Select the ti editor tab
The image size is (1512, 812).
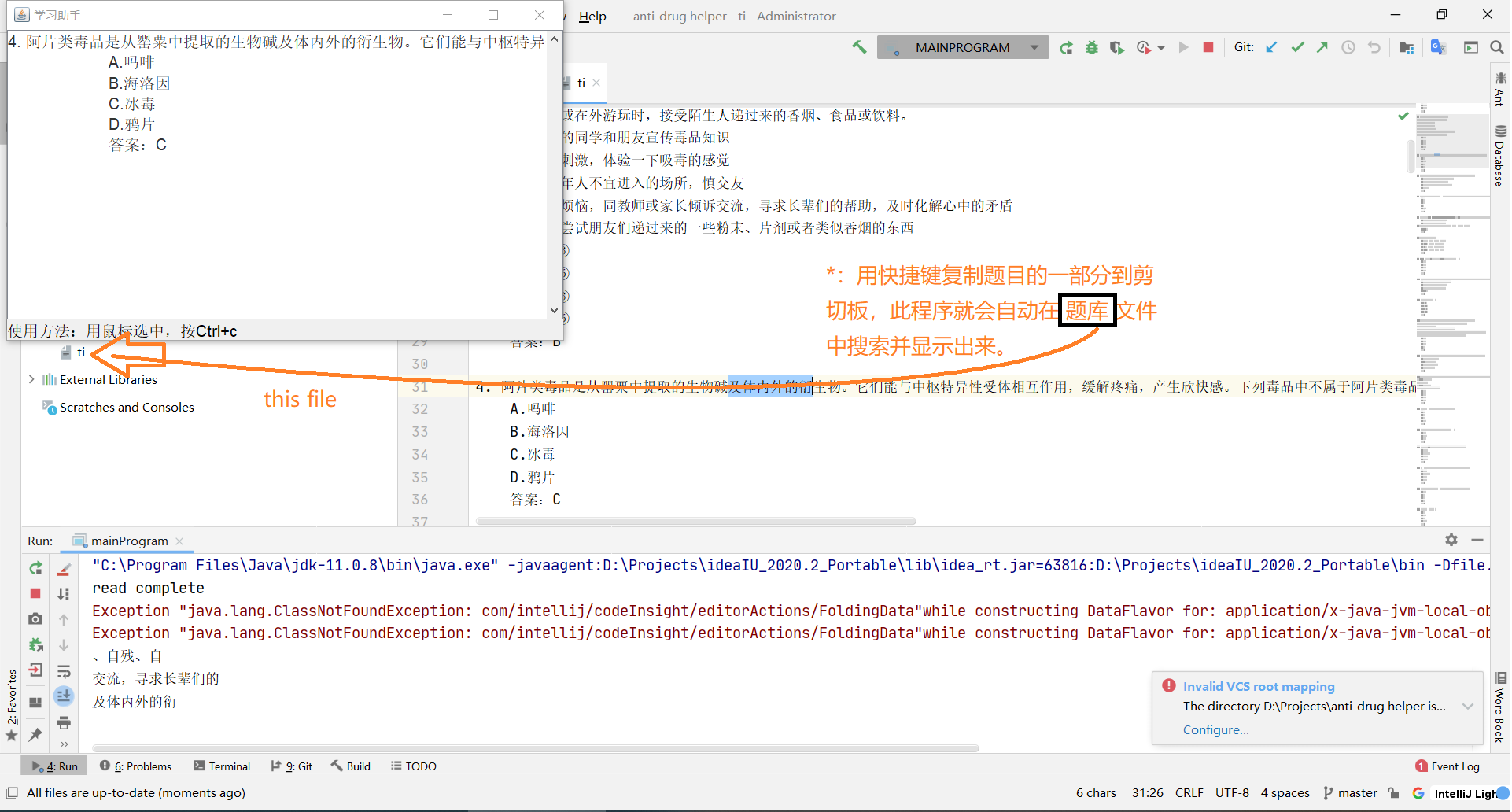pos(581,83)
